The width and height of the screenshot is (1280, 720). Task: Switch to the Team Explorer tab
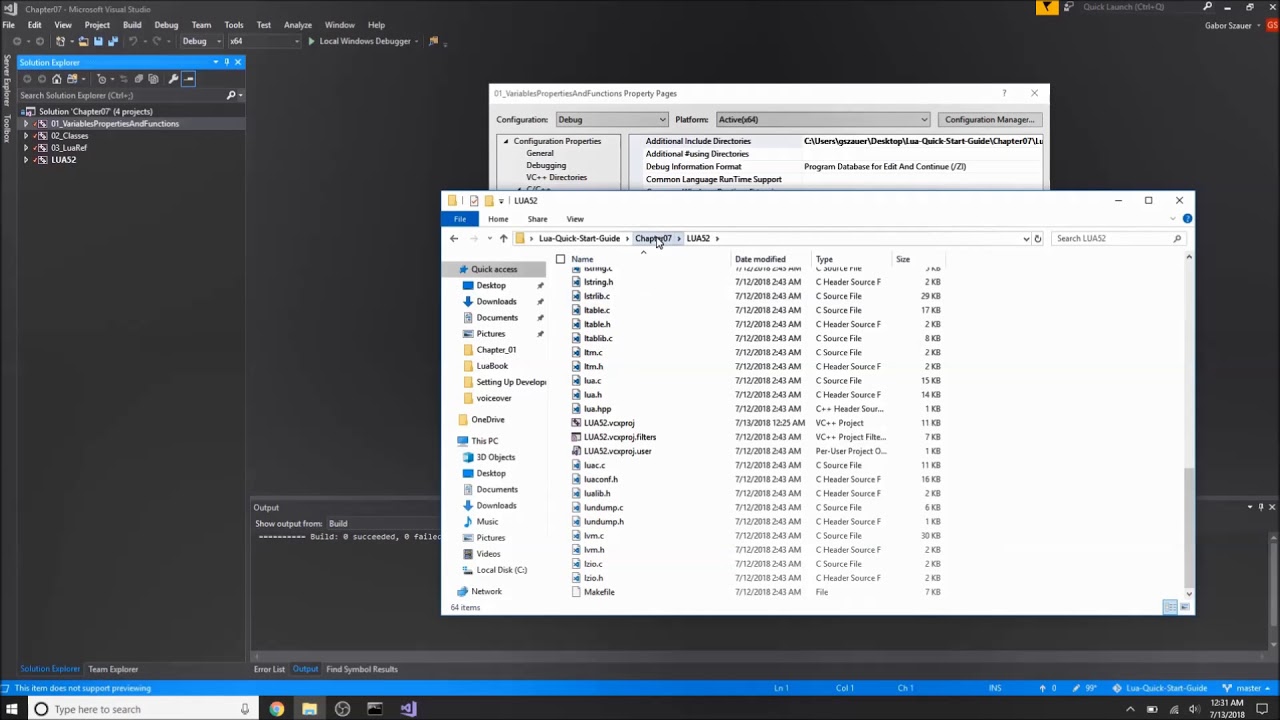tap(113, 669)
